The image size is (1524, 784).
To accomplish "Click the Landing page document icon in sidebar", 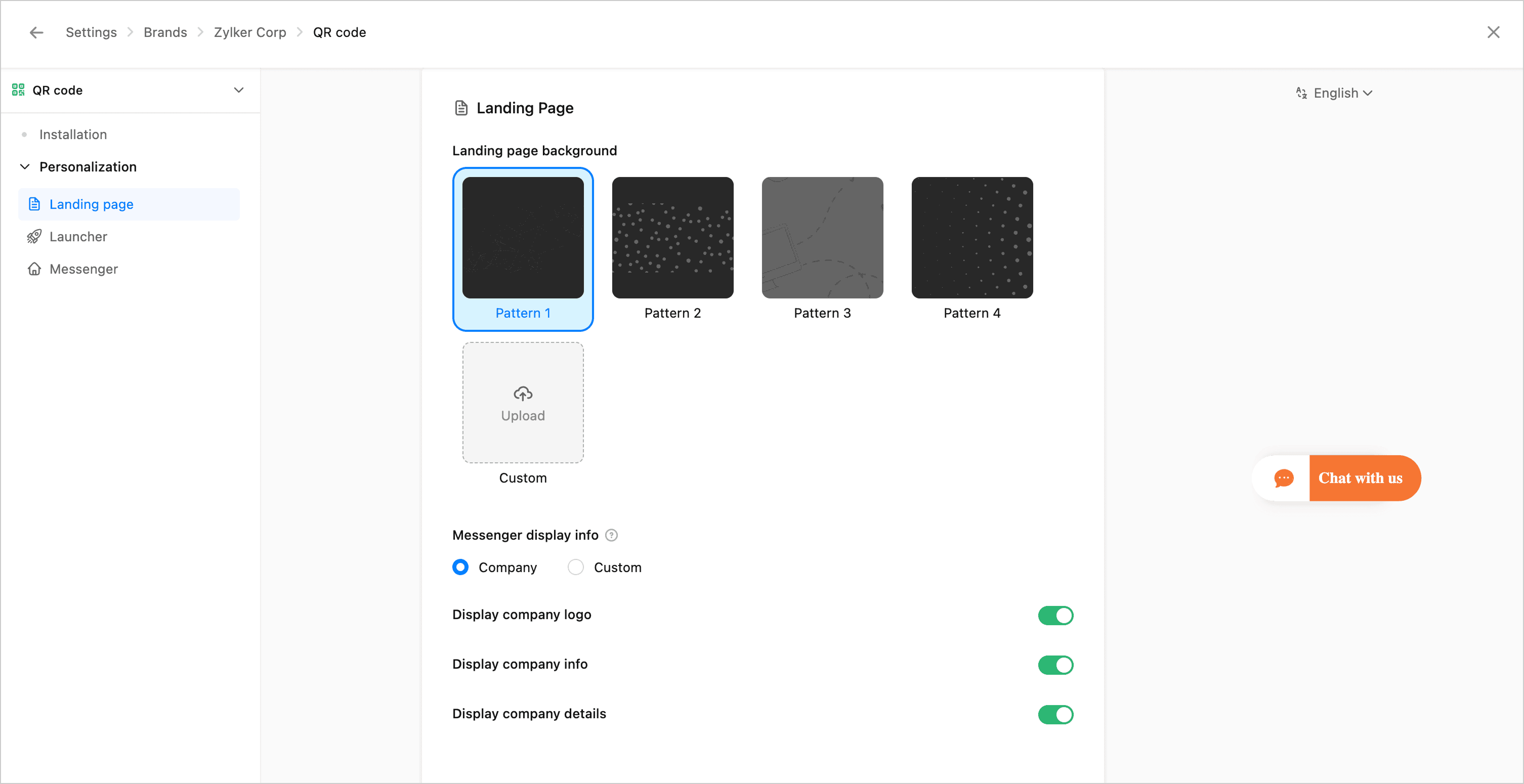I will 34,204.
